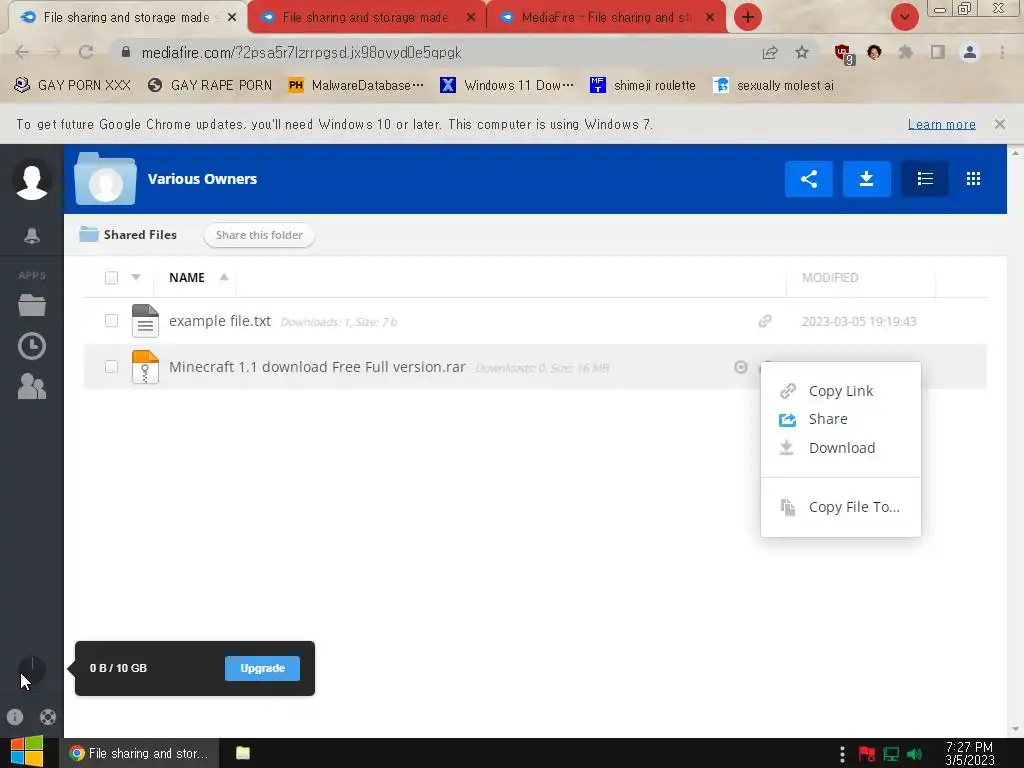Toggle the NAME sort arrow
Viewport: 1024px width, 768px height.
pyautogui.click(x=224, y=277)
